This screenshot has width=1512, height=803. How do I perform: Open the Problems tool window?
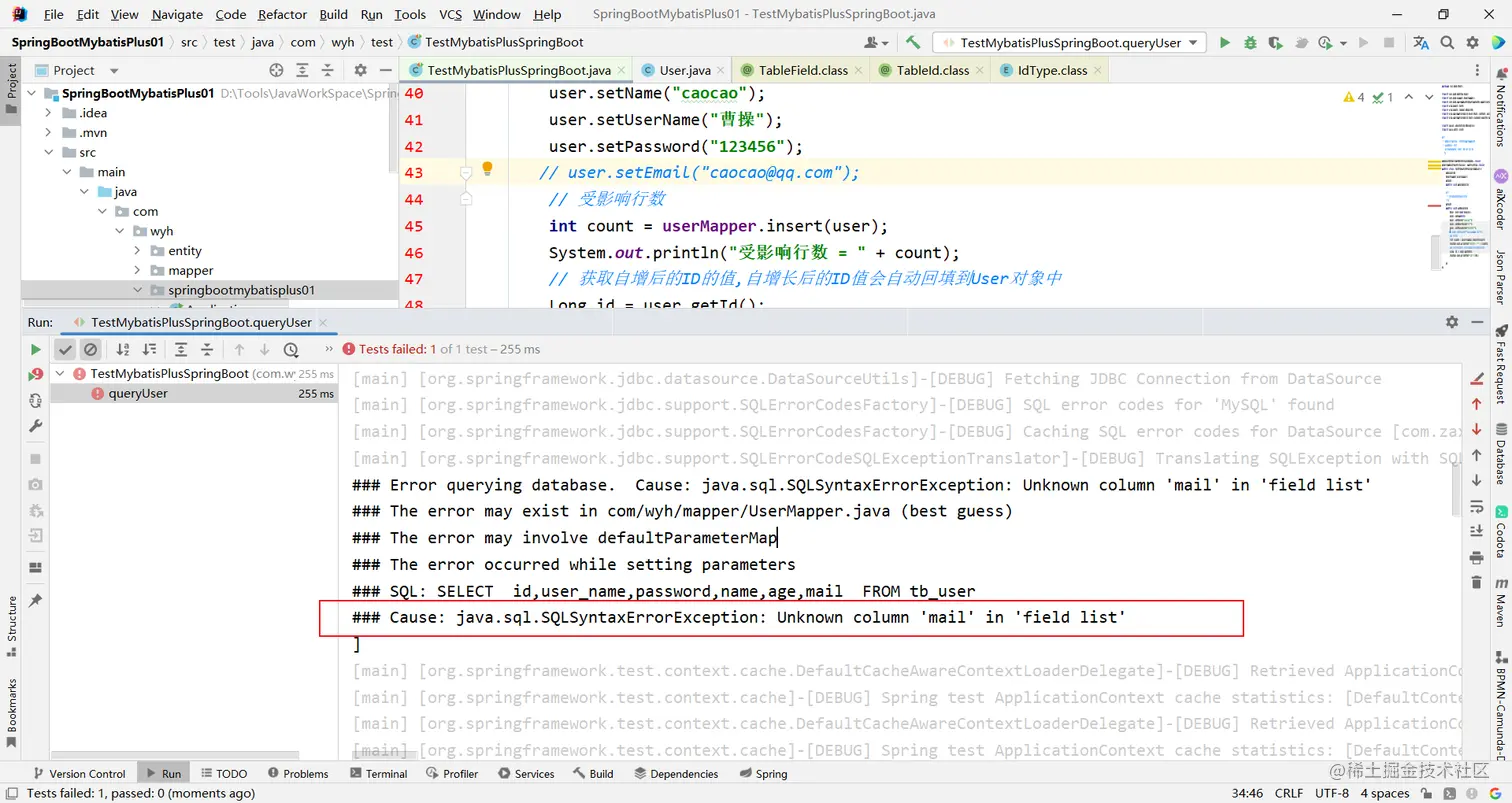tap(296, 773)
